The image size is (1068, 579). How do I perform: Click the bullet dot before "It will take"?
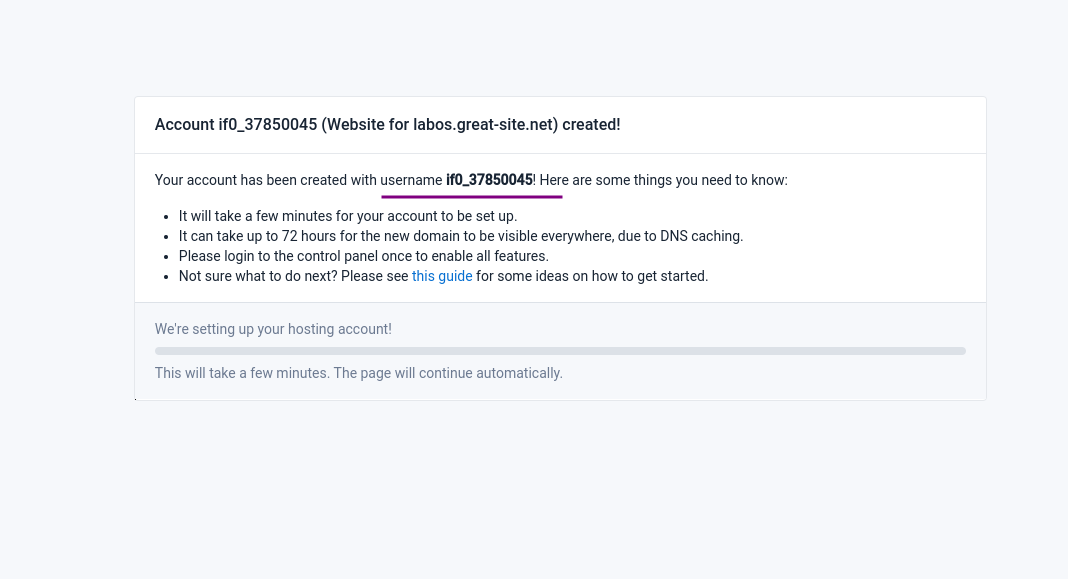pos(166,216)
